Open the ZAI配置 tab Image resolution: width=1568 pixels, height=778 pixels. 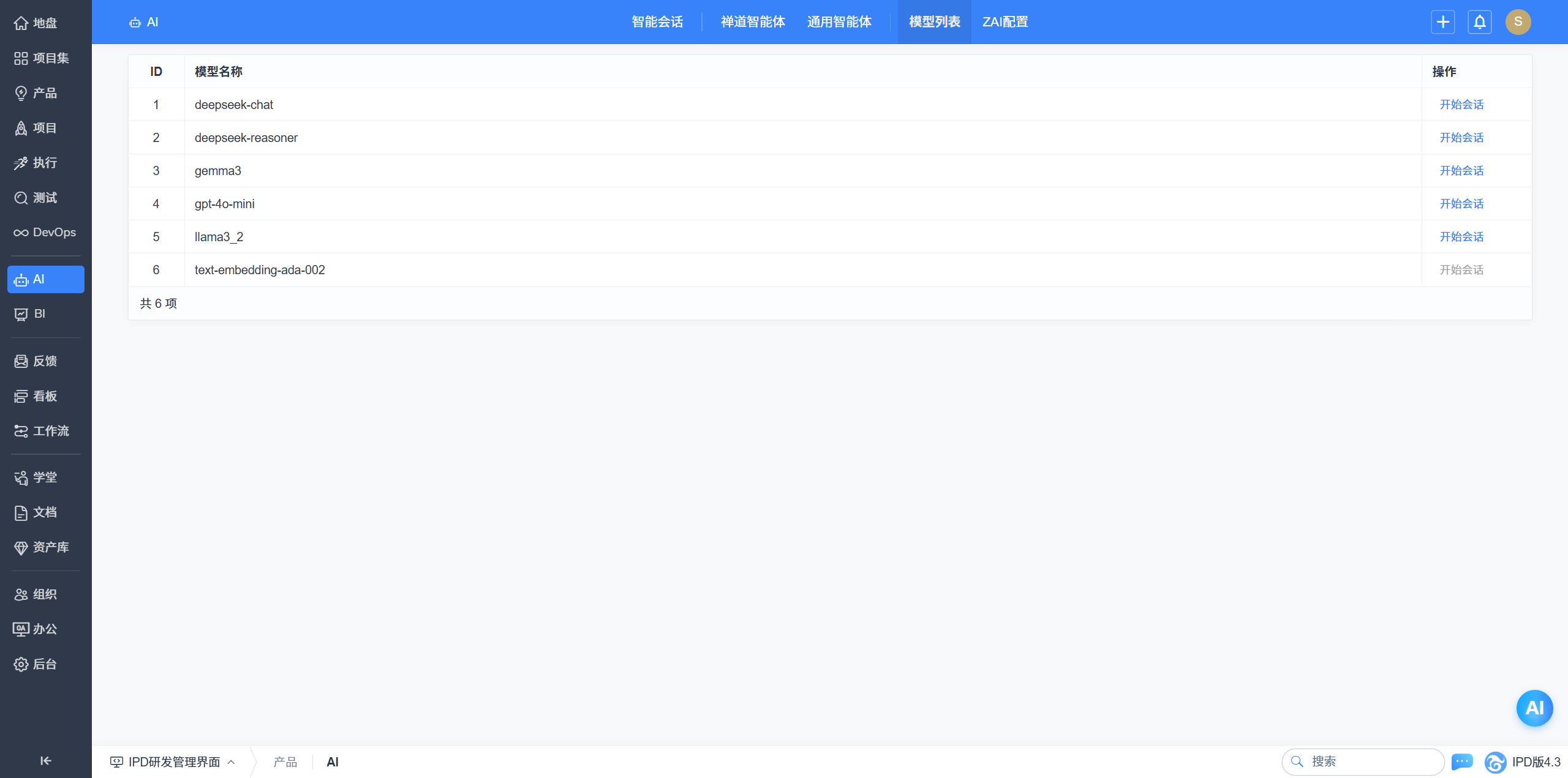(1005, 22)
